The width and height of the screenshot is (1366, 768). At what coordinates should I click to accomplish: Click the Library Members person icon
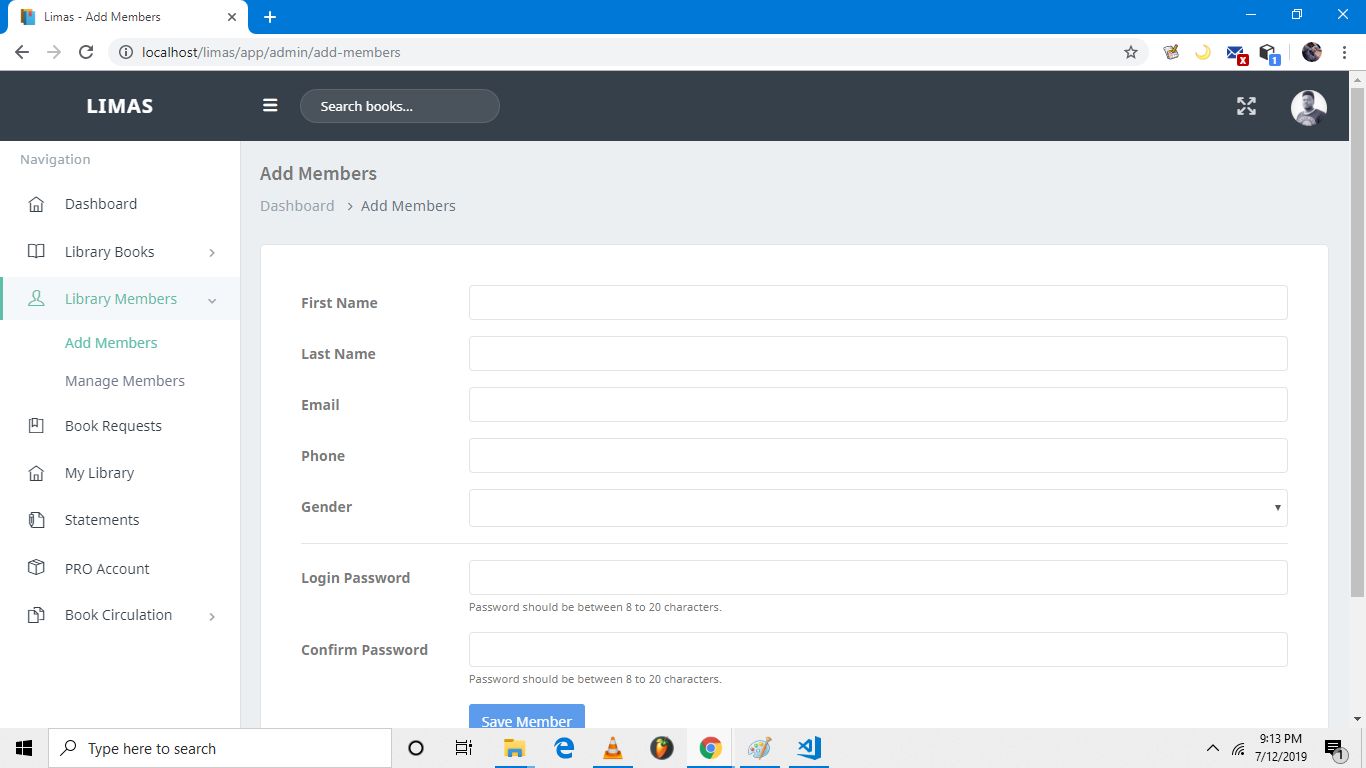(x=36, y=299)
